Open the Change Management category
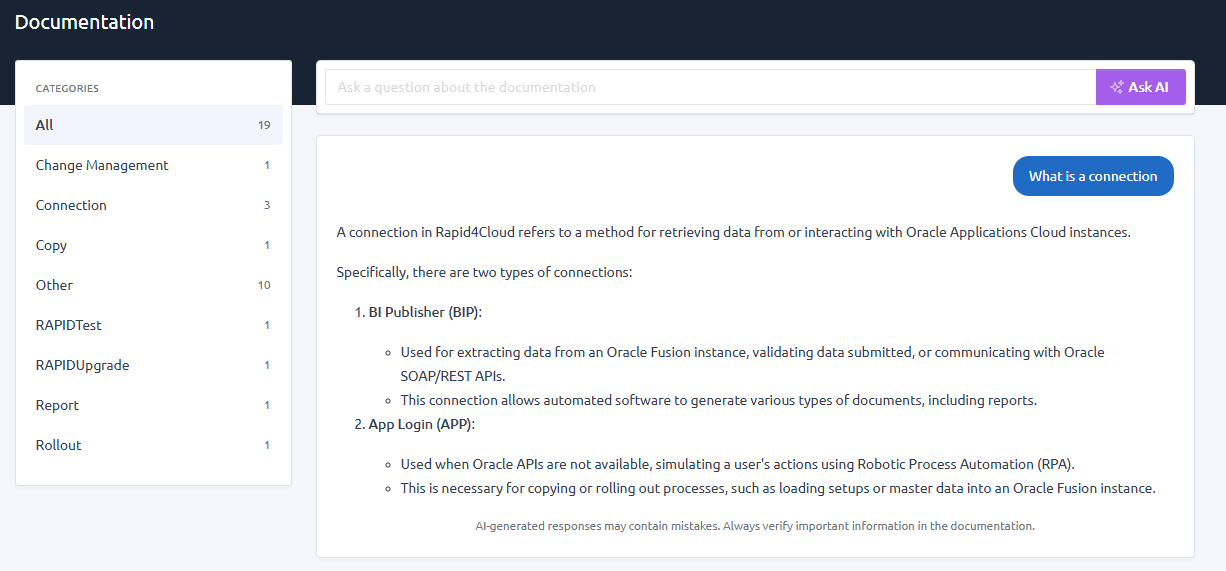1226x571 pixels. 153,165
